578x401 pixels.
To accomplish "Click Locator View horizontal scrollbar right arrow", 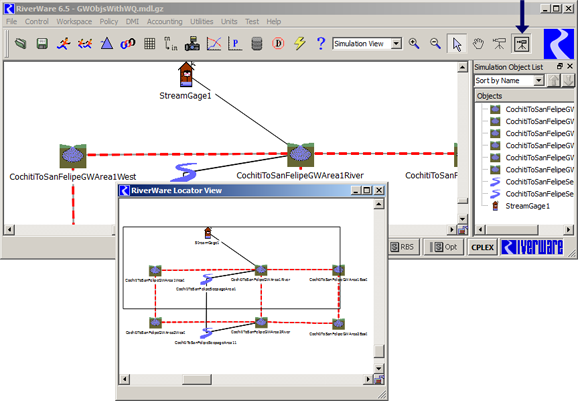I will click(x=368, y=379).
